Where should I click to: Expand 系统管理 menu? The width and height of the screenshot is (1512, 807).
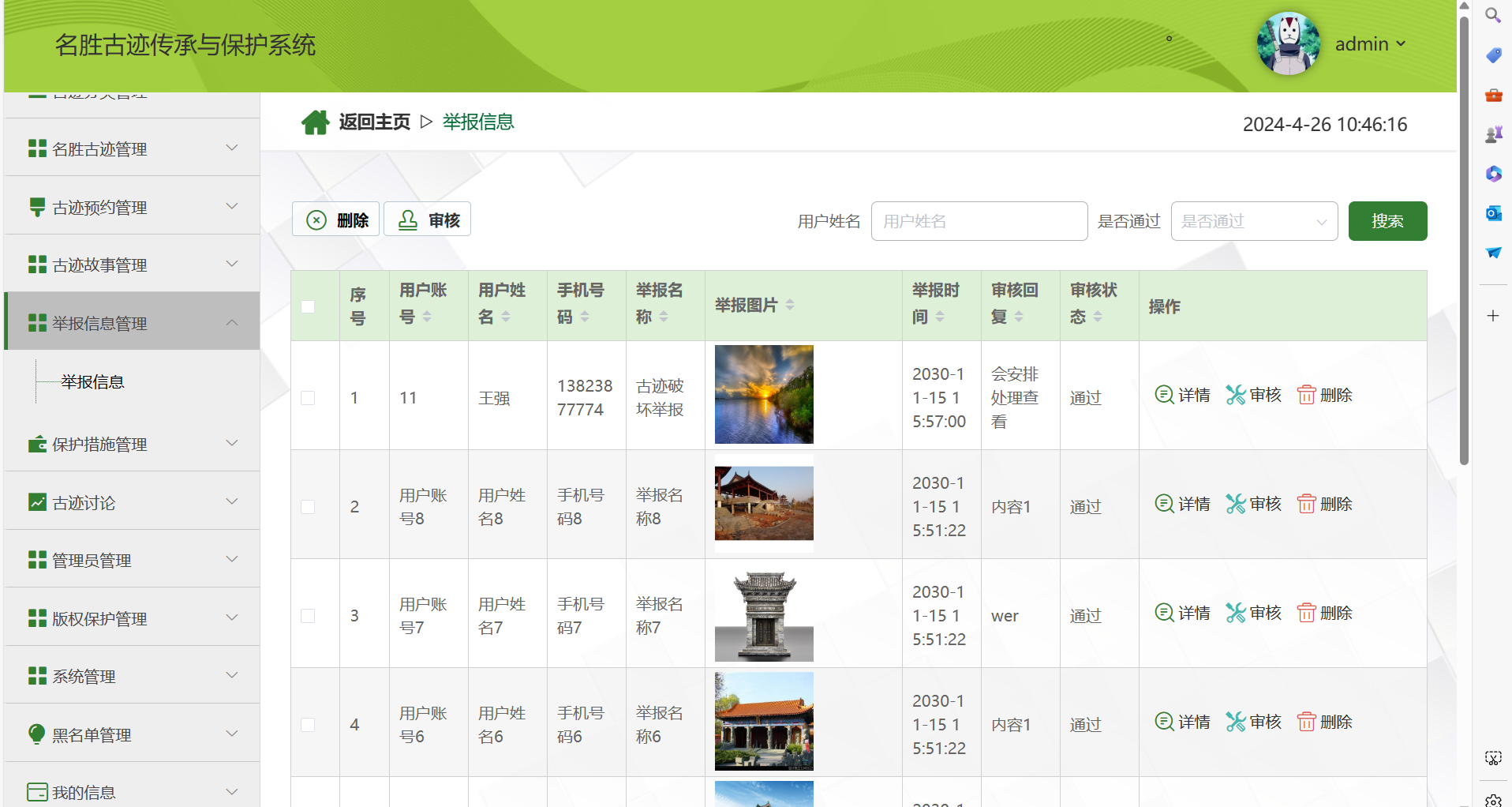coord(133,676)
